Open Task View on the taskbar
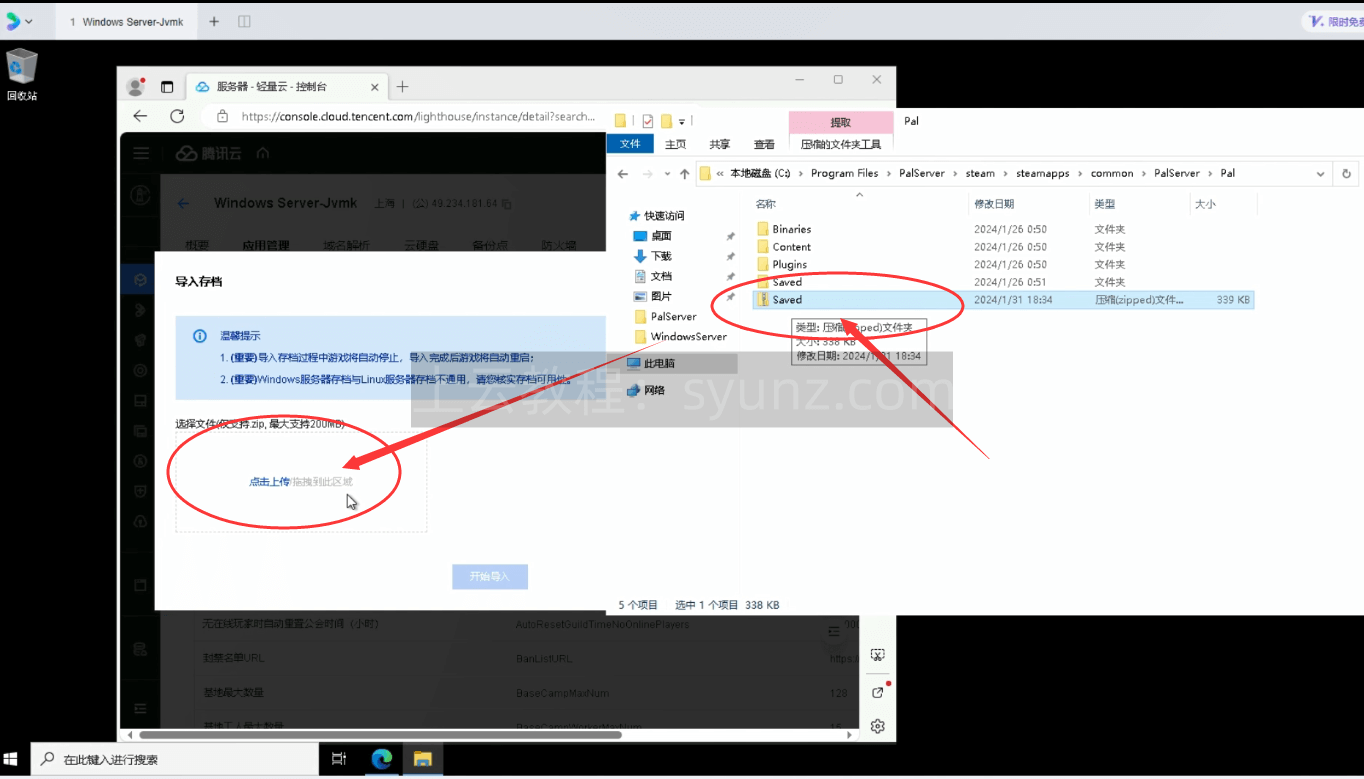Screen dimensions: 1364x779 [x=339, y=760]
